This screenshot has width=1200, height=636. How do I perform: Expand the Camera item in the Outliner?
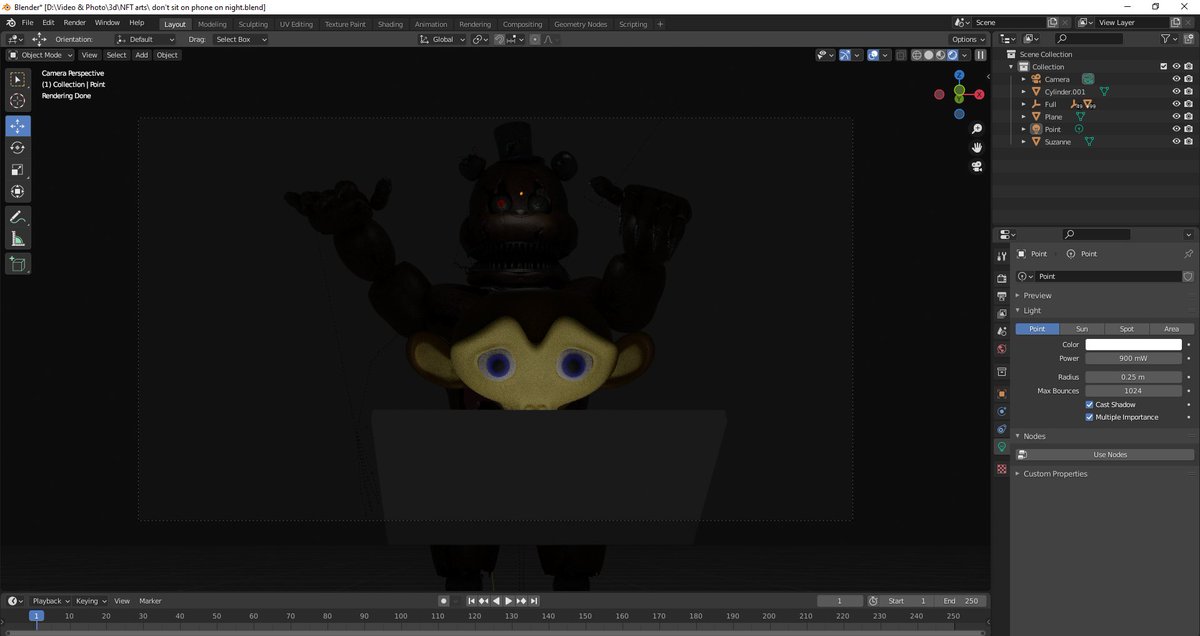point(1025,79)
